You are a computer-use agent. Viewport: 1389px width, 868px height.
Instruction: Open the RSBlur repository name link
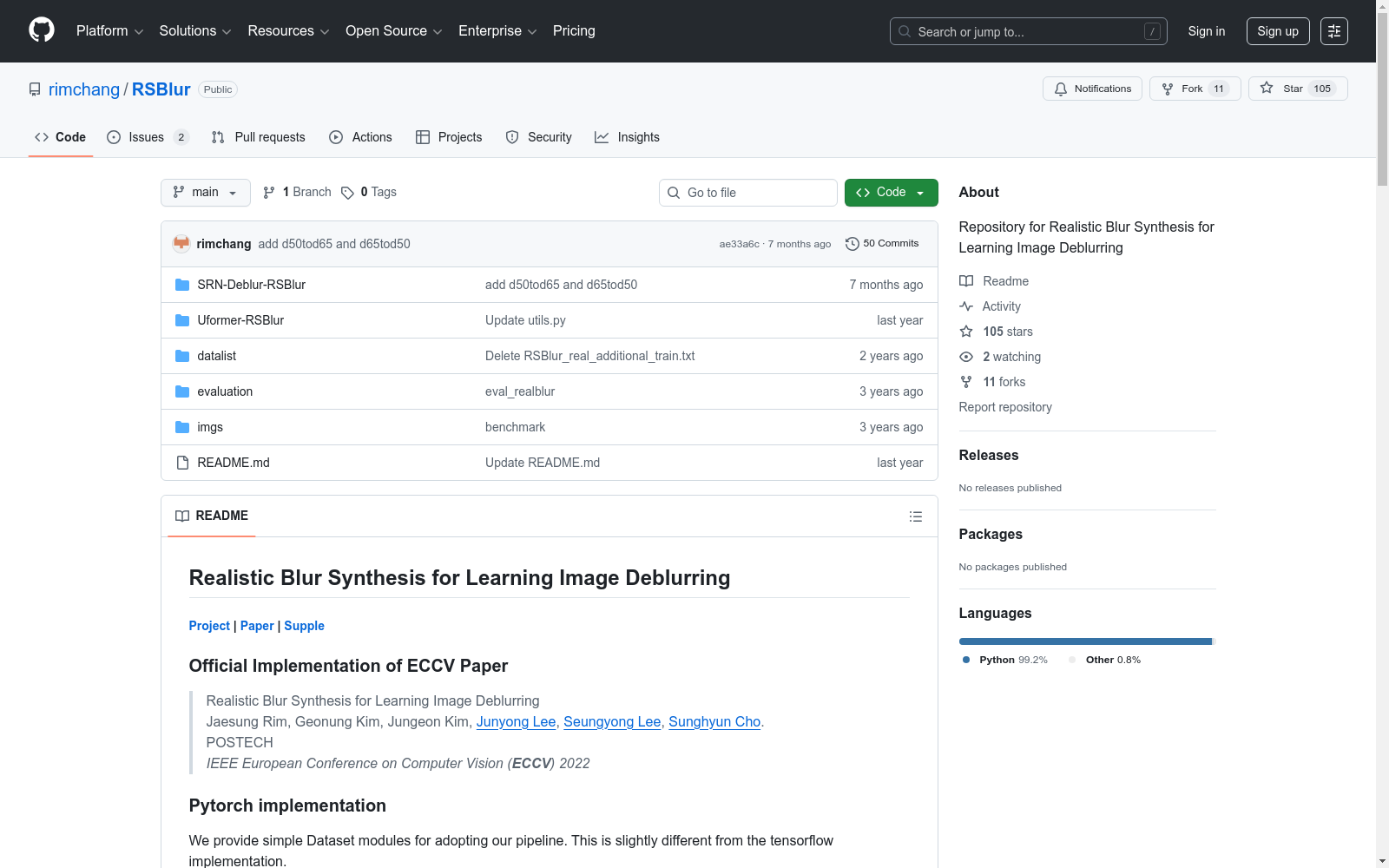pyautogui.click(x=161, y=89)
